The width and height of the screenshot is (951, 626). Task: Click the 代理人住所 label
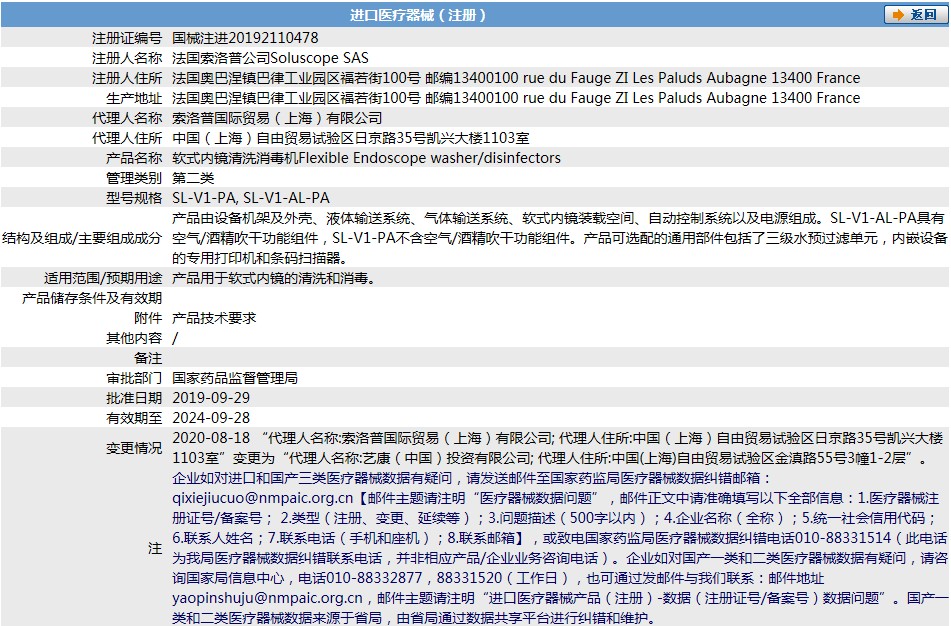[127, 138]
